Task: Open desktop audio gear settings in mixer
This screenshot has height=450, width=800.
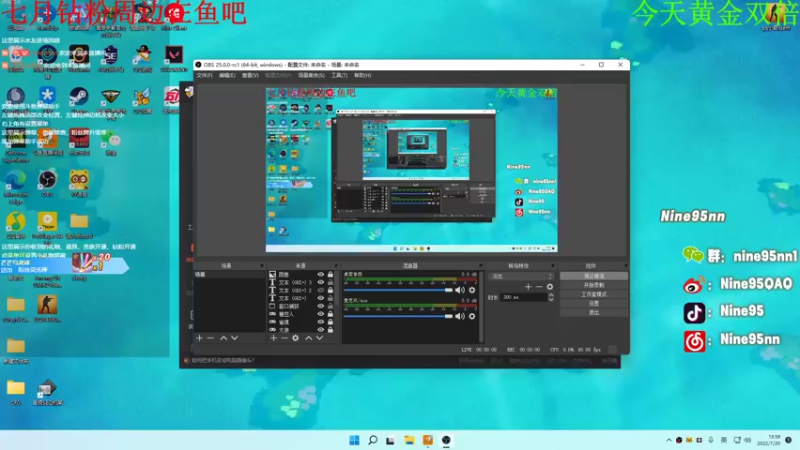Action: [472, 290]
